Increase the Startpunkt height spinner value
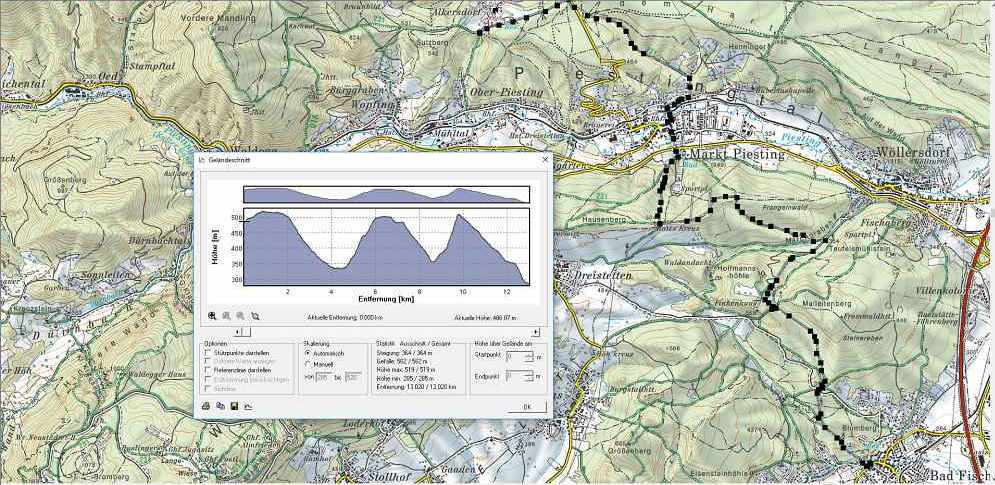995x485 pixels. [x=529, y=352]
